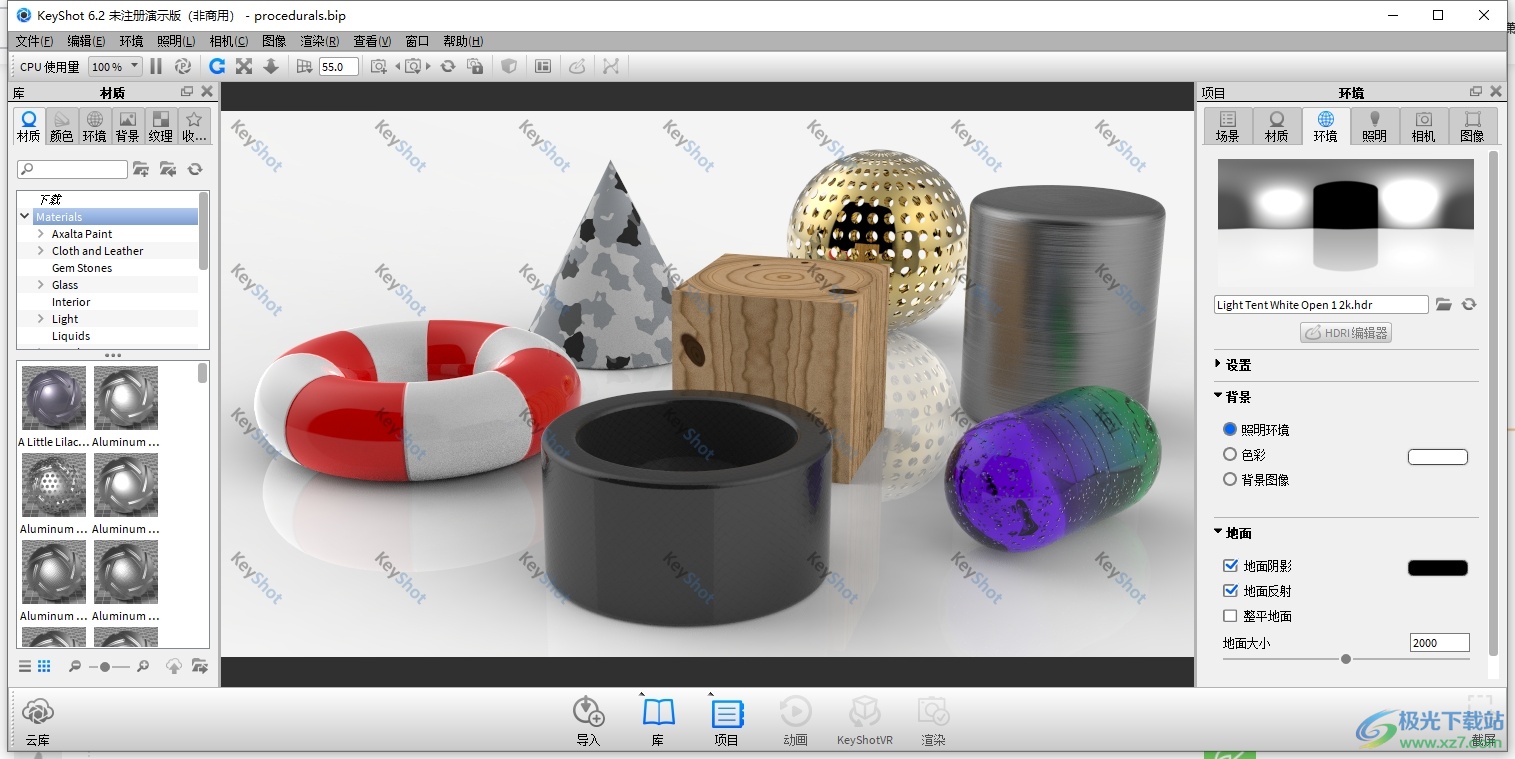Screen dimensions: 1515x759
Task: Expand the 设置 section
Action: pos(1218,364)
